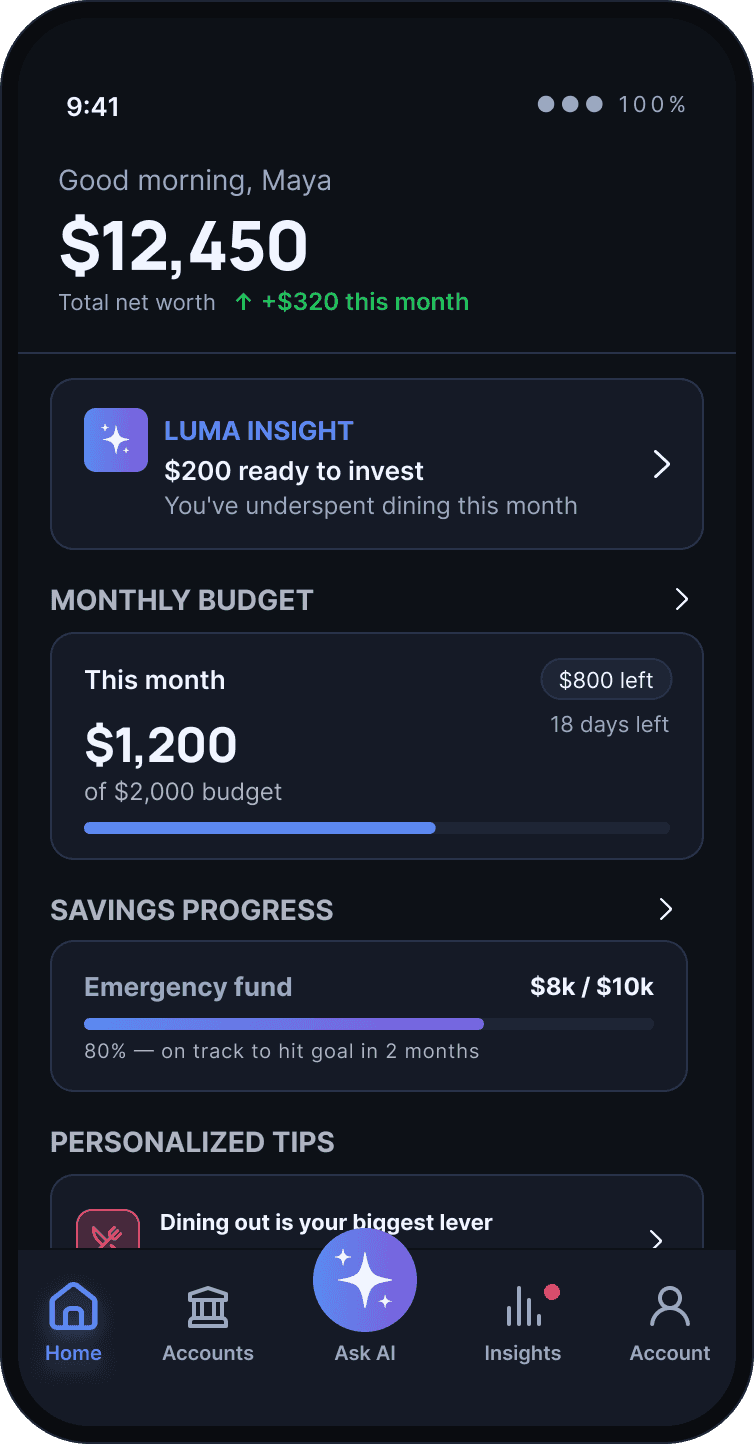Open the Insights bar chart icon
The width and height of the screenshot is (754, 1444).
[x=523, y=1306]
